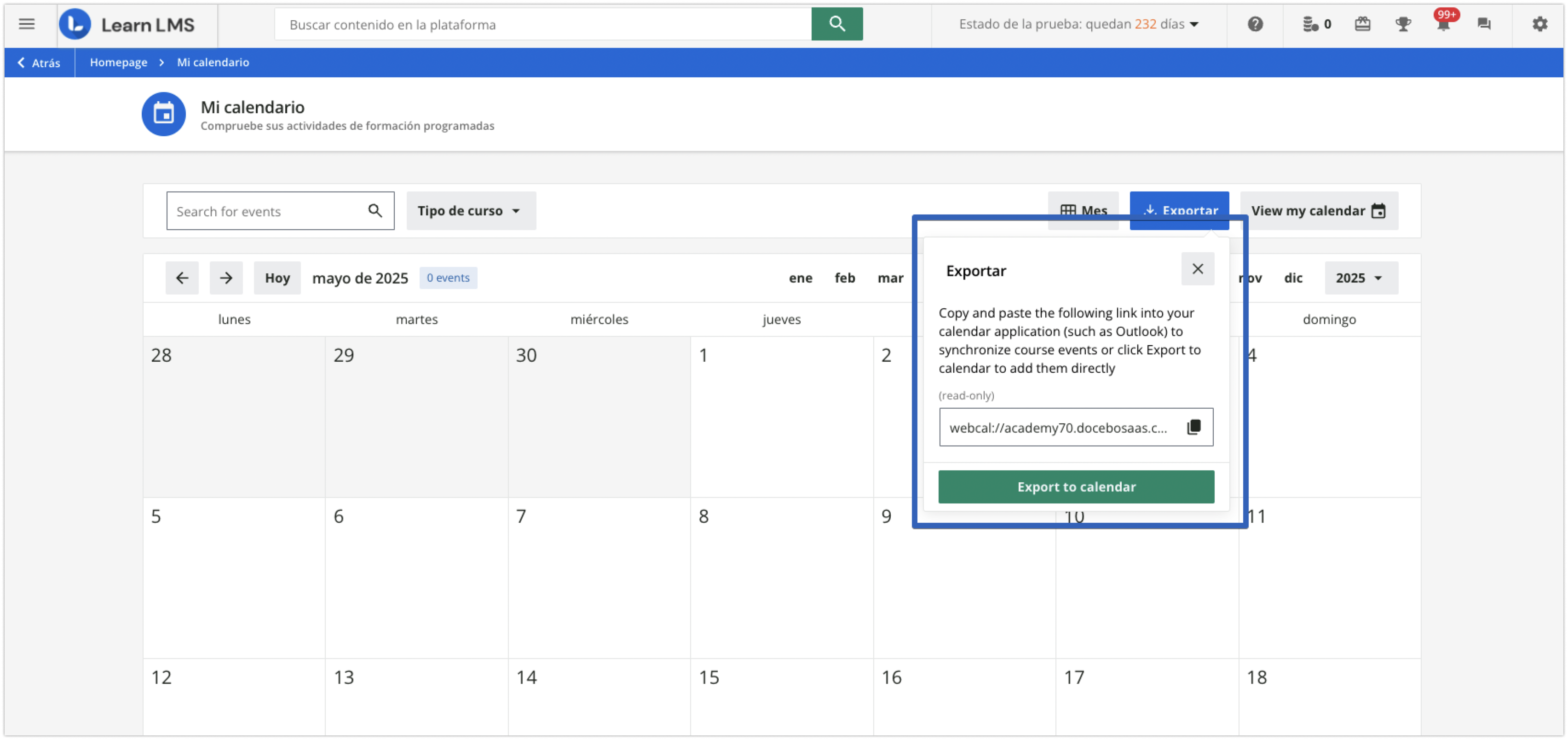
Task: Select the mar month tab
Action: pyautogui.click(x=890, y=277)
